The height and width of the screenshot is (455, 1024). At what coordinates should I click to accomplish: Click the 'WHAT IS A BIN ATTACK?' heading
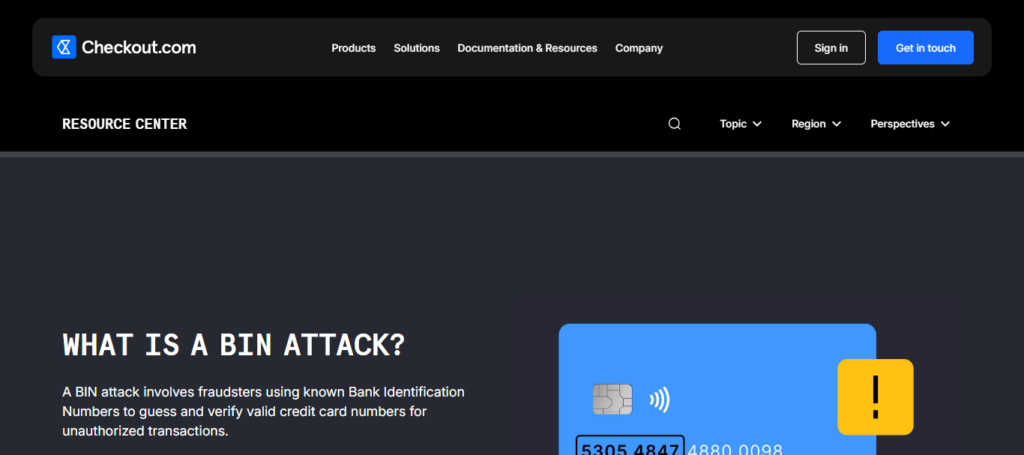click(234, 344)
